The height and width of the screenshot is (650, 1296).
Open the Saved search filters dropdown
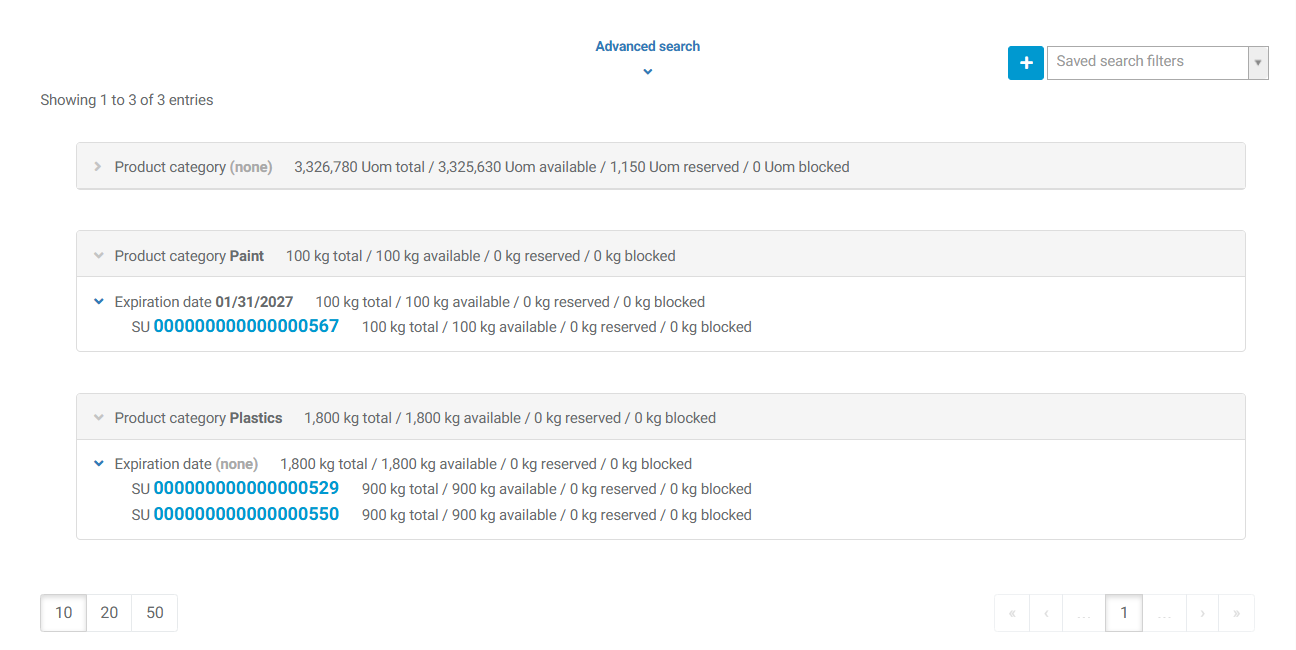click(1257, 62)
